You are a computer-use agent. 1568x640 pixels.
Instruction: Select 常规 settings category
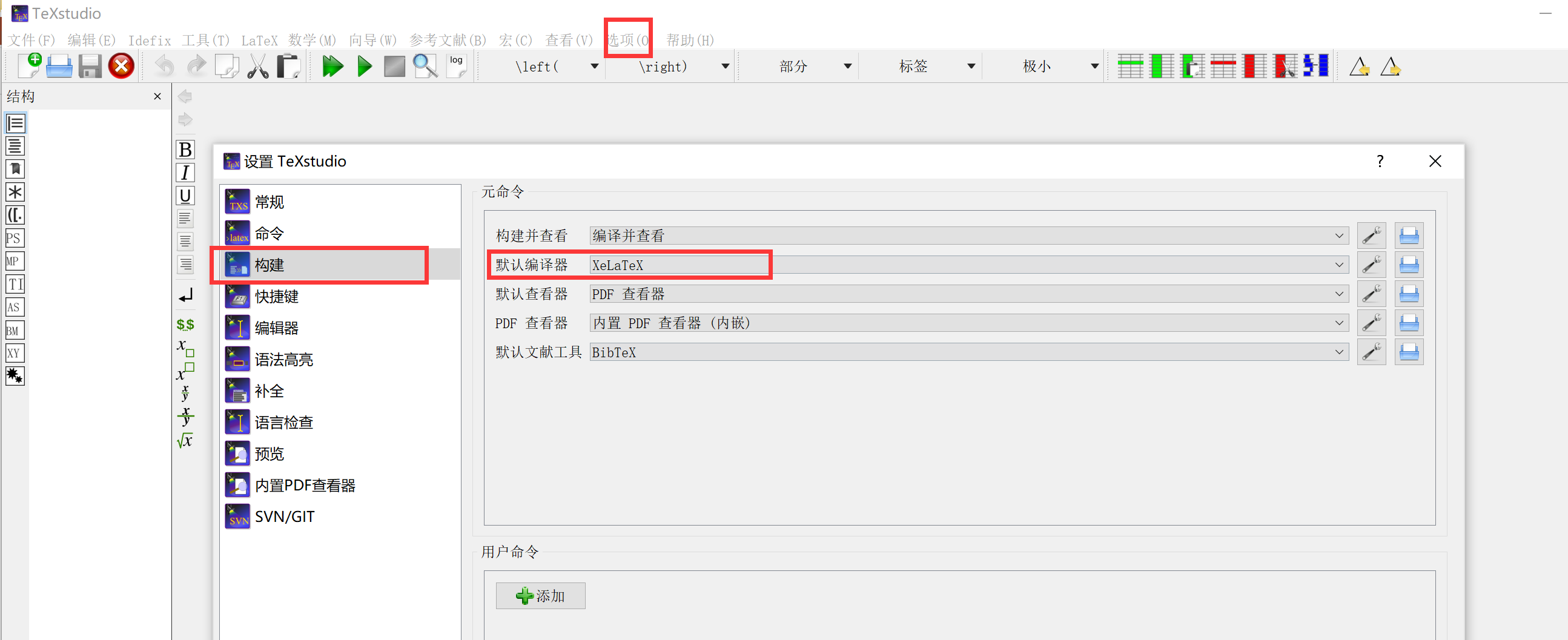(x=340, y=202)
